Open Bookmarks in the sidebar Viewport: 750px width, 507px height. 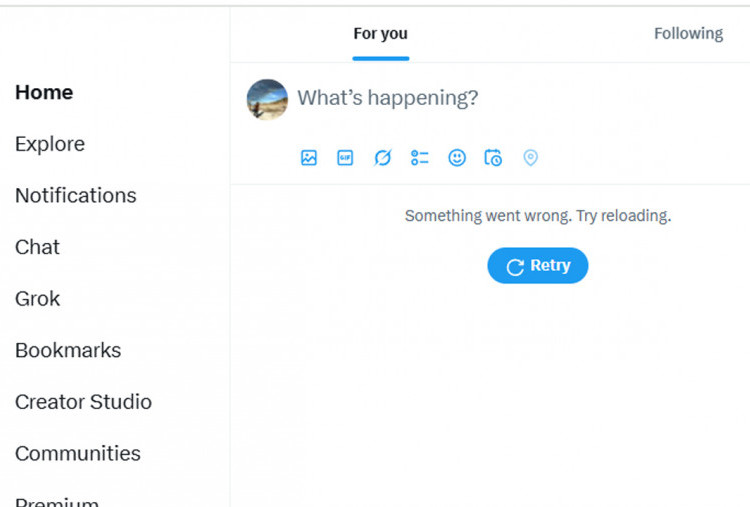point(68,350)
